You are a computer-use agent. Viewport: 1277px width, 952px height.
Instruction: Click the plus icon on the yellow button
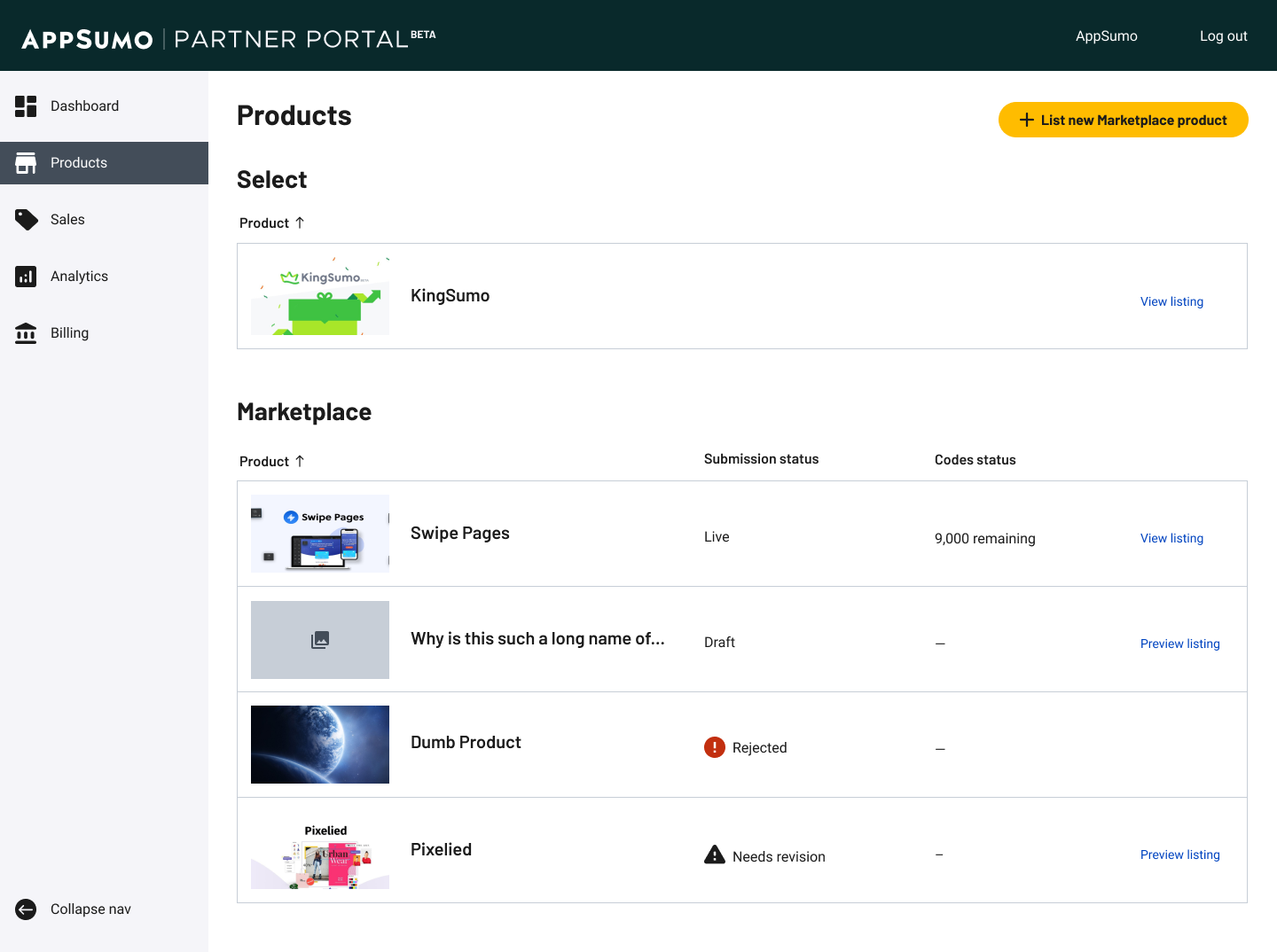(x=1027, y=120)
